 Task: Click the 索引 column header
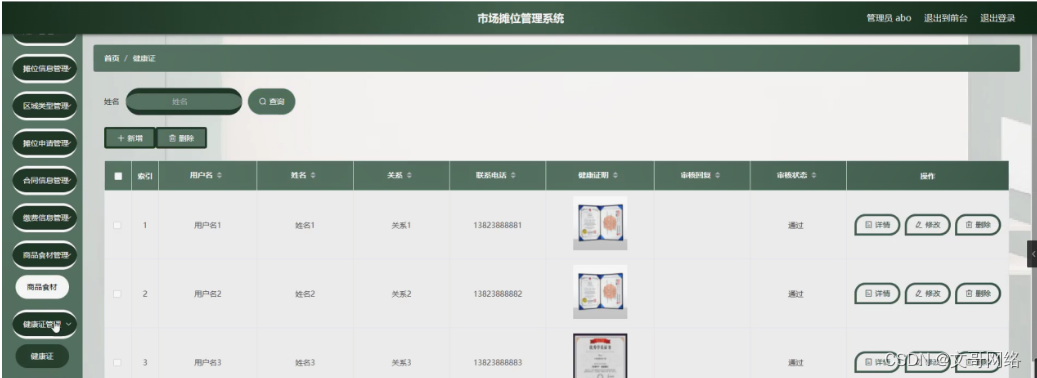point(145,176)
